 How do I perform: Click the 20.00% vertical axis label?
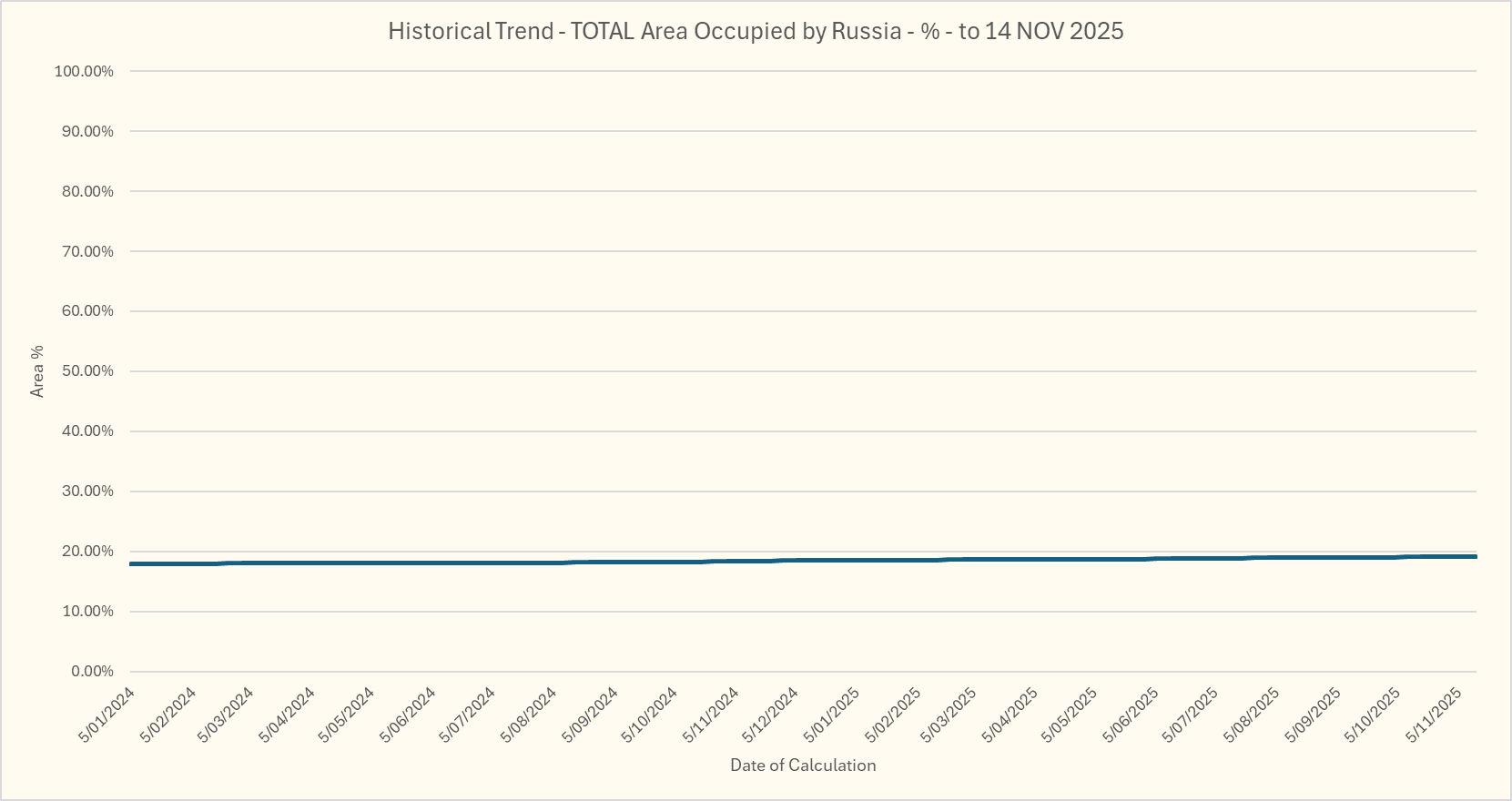click(87, 551)
